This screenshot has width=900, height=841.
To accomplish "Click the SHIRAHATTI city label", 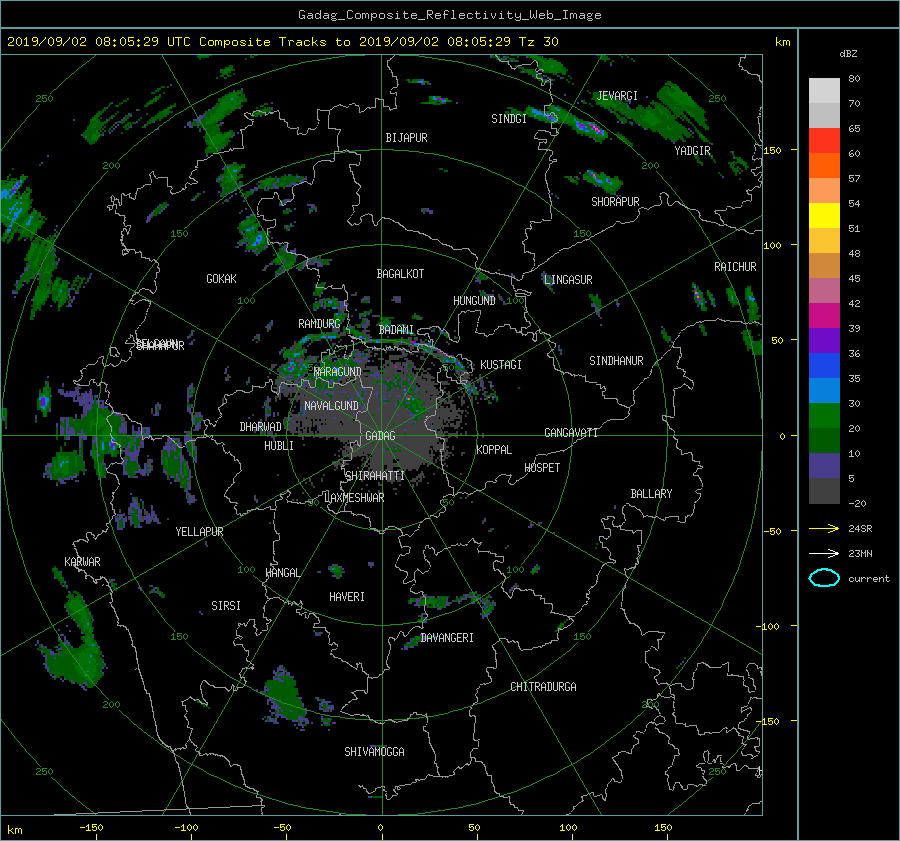I will point(375,476).
